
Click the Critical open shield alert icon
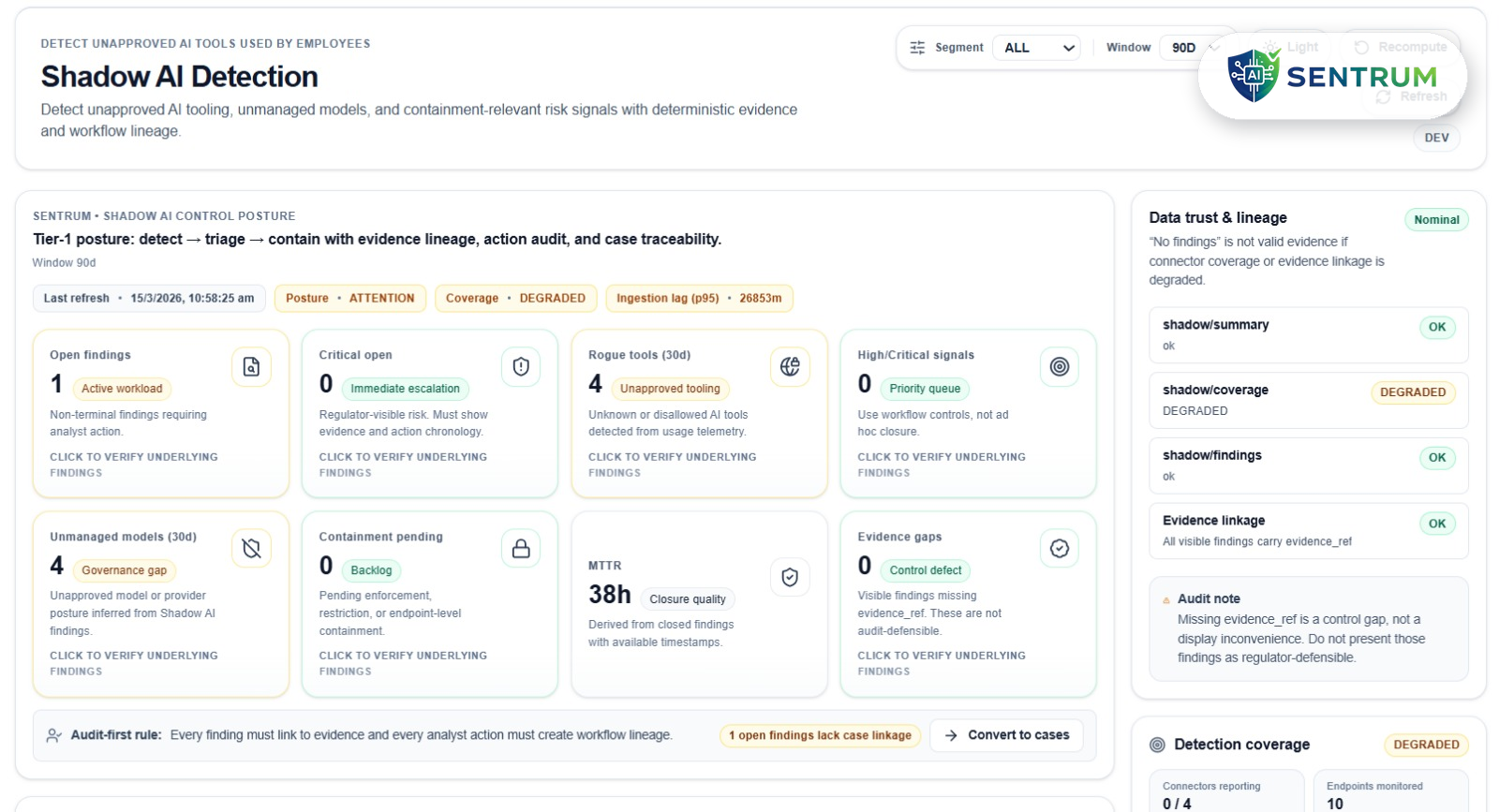coord(521,367)
